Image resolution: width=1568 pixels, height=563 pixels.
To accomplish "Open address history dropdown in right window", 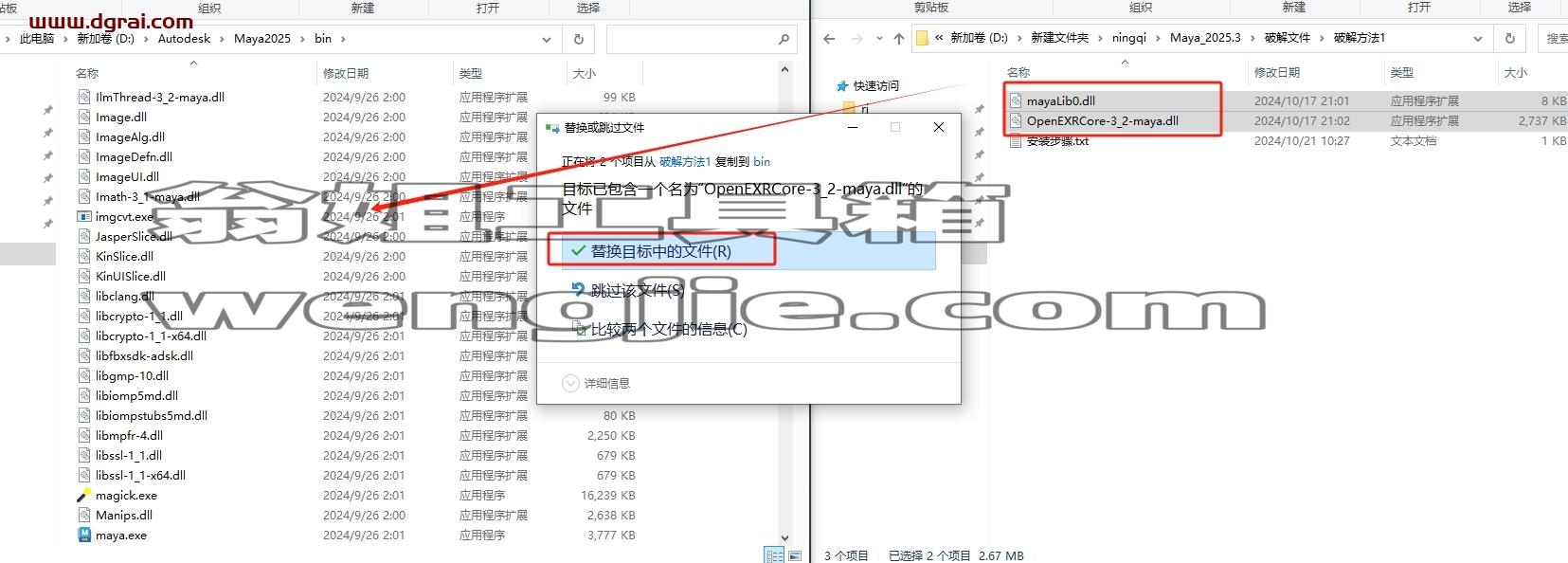I will point(1478,38).
